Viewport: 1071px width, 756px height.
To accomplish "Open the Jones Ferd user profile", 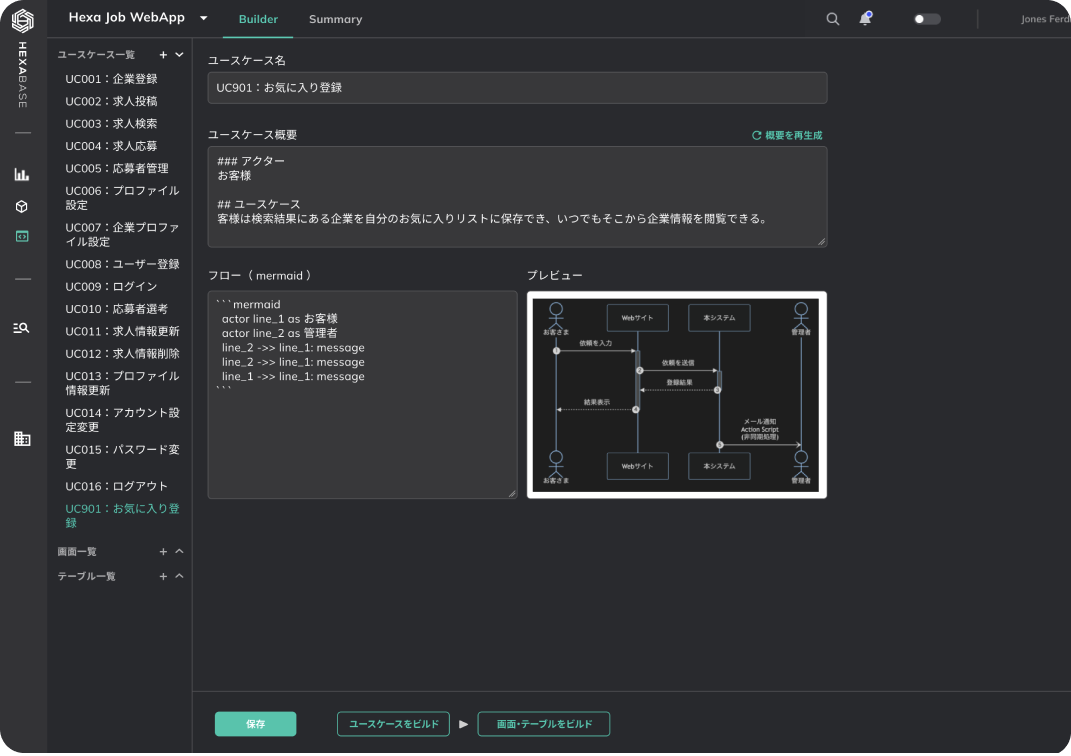I will click(1046, 19).
